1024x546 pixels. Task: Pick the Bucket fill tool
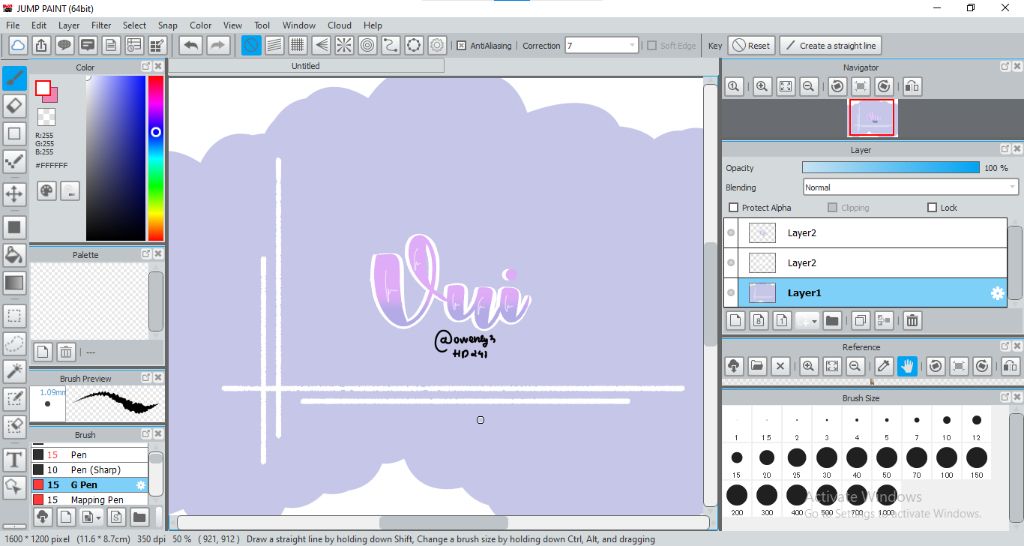(x=14, y=255)
